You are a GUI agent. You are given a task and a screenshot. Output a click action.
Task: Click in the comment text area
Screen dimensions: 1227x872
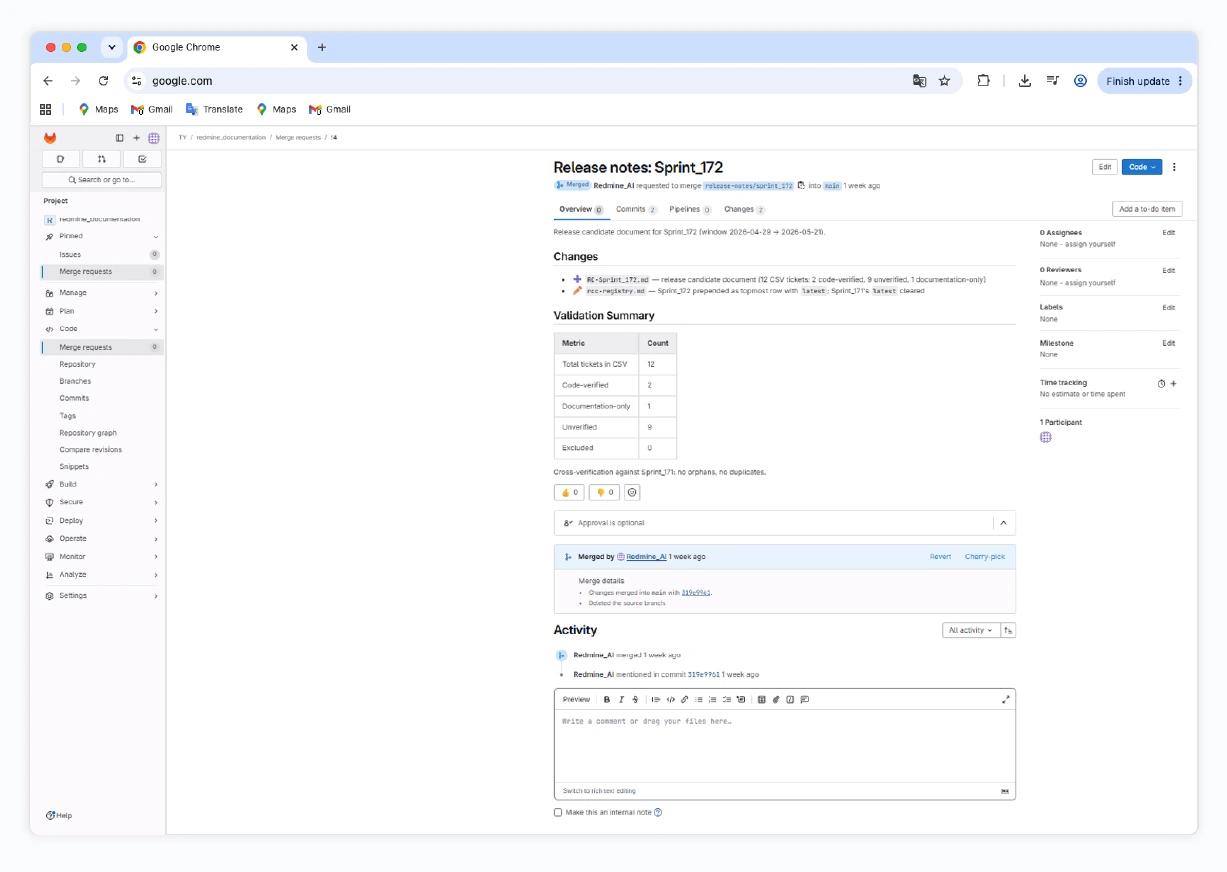coord(785,745)
